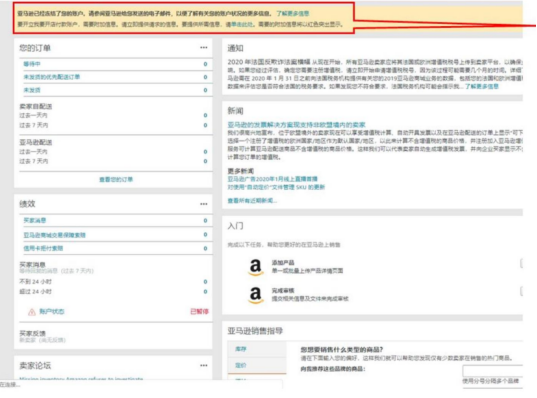Screen dimensions: 537x398
Task: Open the 您的订单 widget options menu
Action: click(x=204, y=48)
